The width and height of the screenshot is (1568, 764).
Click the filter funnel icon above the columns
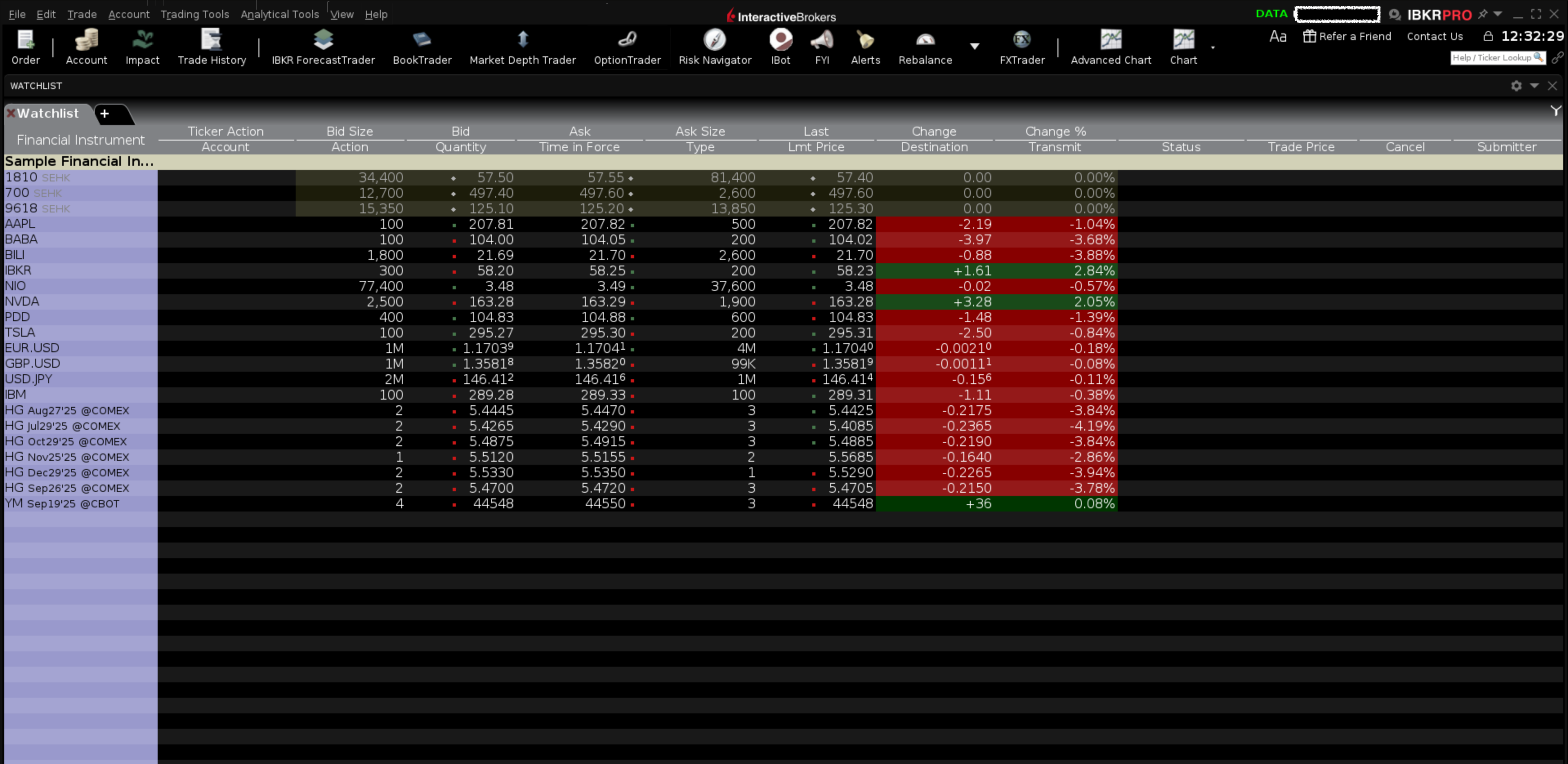tap(1556, 111)
